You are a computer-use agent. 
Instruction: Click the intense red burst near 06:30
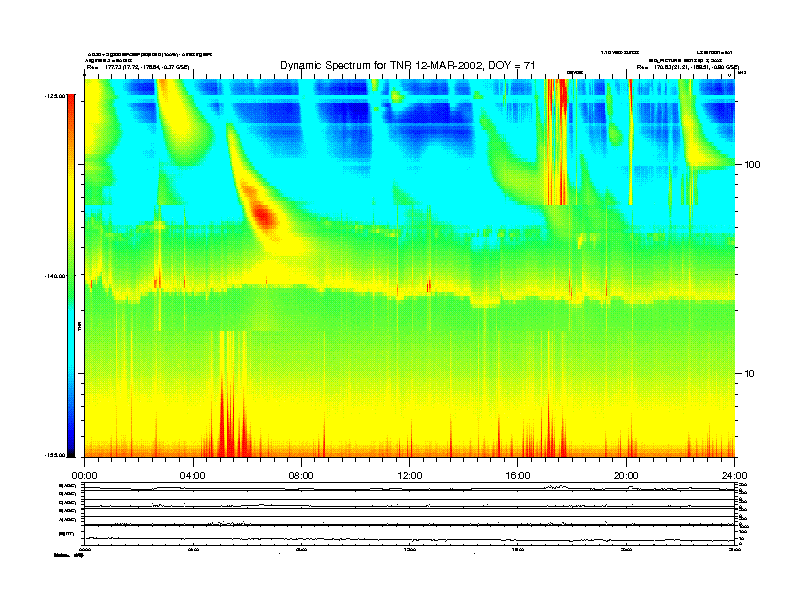click(x=264, y=215)
